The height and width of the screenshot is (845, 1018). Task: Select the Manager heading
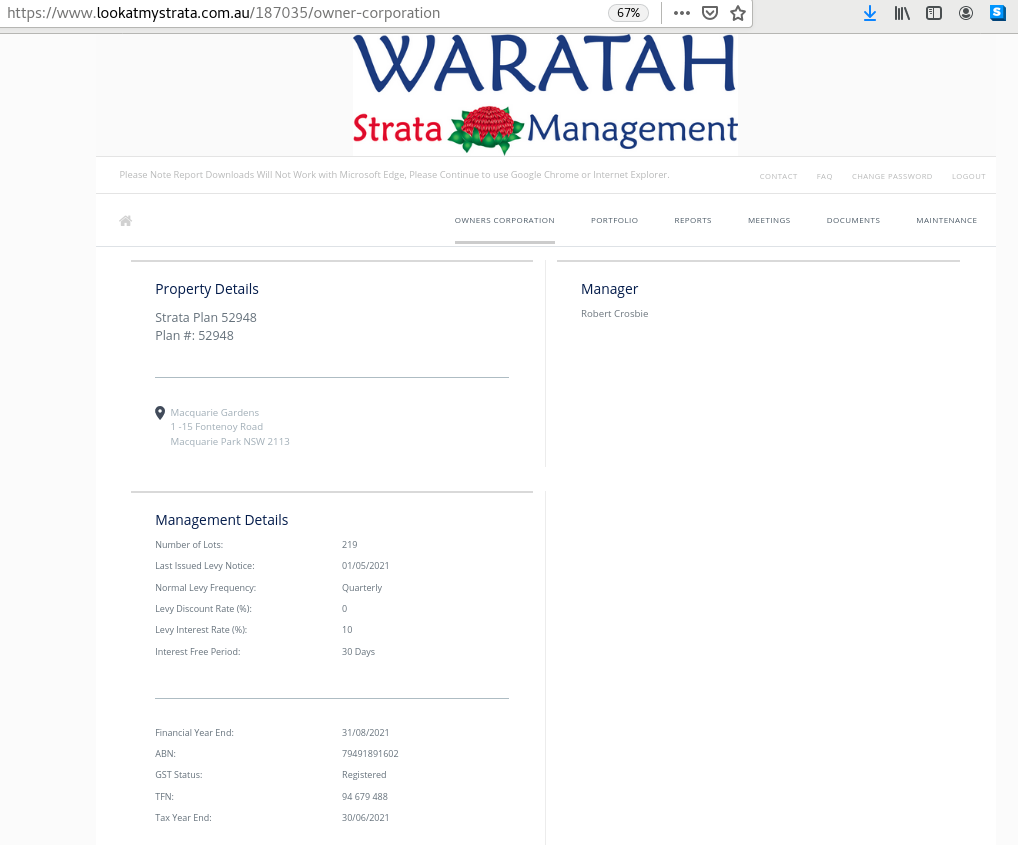[x=610, y=289]
